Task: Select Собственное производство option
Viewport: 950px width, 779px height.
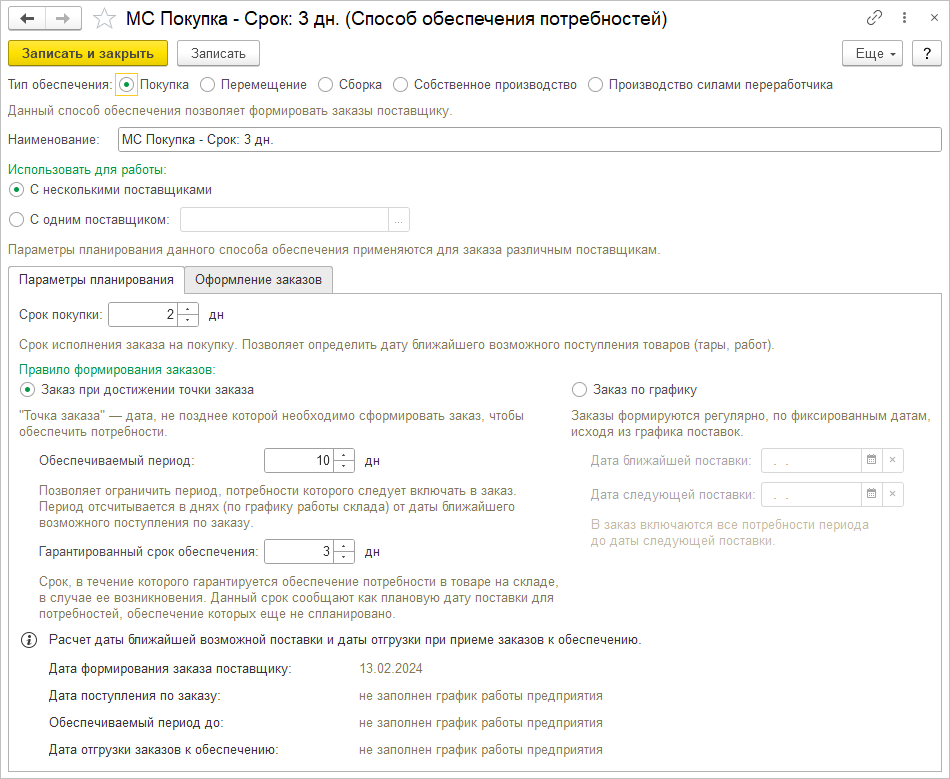Action: point(400,85)
